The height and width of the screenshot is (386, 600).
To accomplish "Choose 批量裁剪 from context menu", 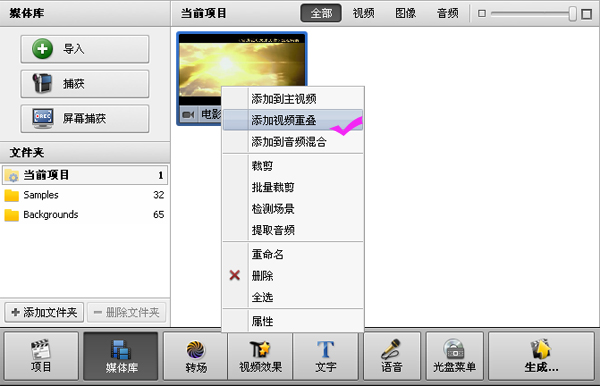I will click(x=293, y=187).
